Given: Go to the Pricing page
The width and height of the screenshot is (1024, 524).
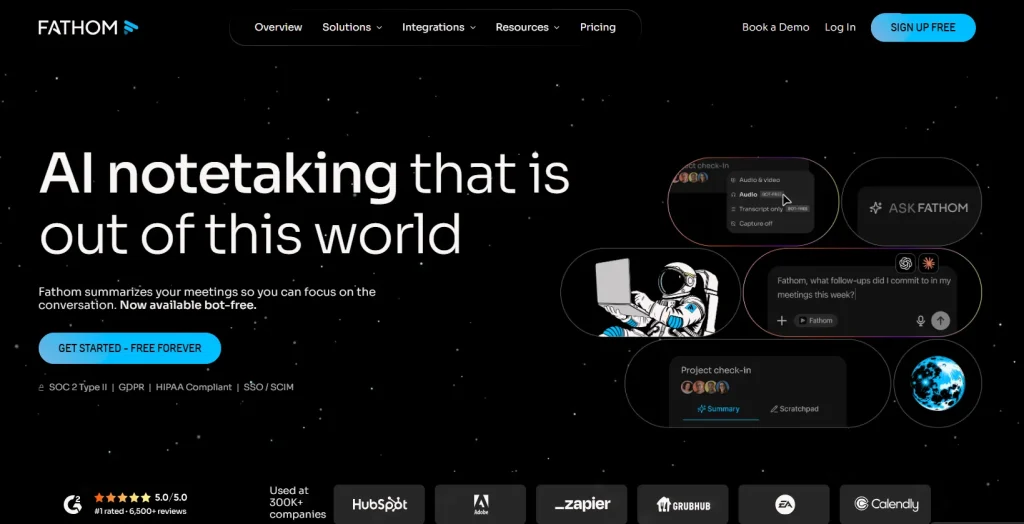Looking at the screenshot, I should click(598, 27).
